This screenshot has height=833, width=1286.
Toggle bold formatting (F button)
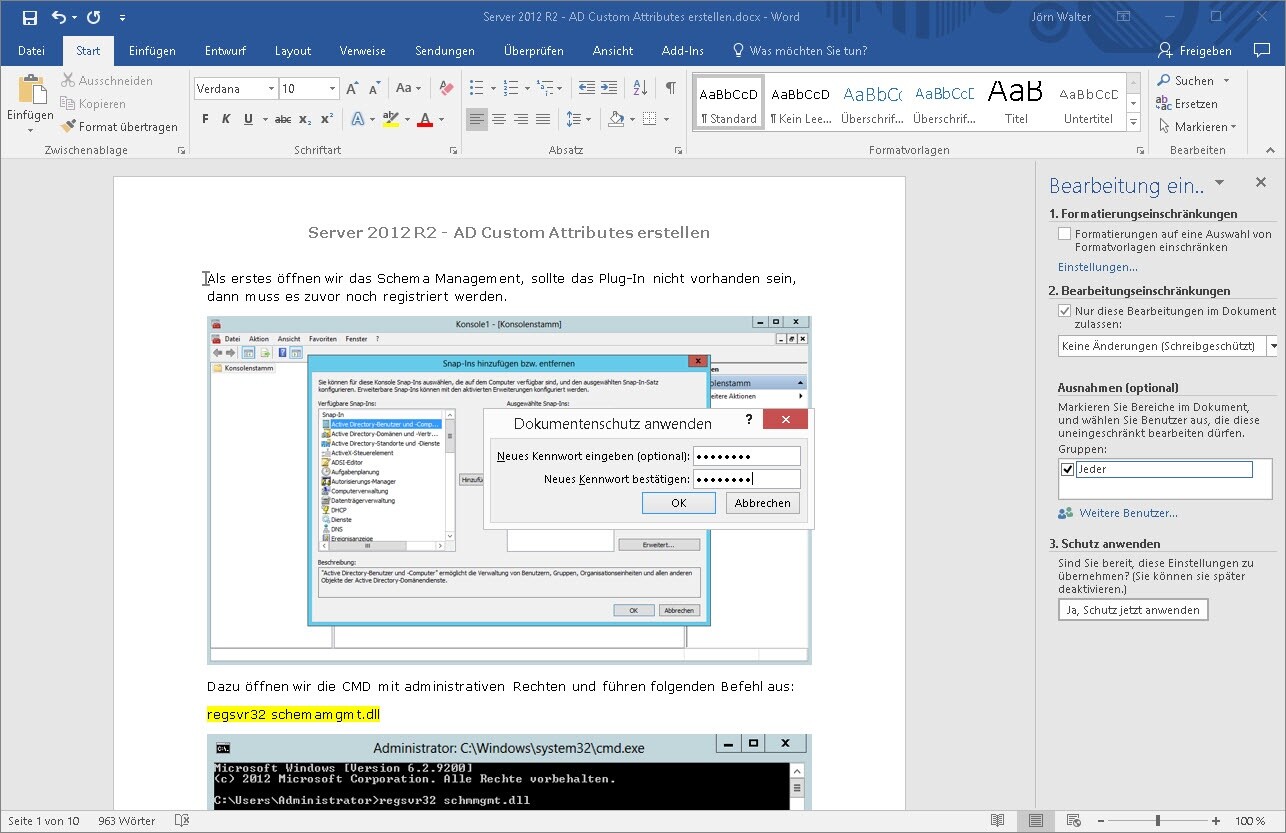[205, 119]
